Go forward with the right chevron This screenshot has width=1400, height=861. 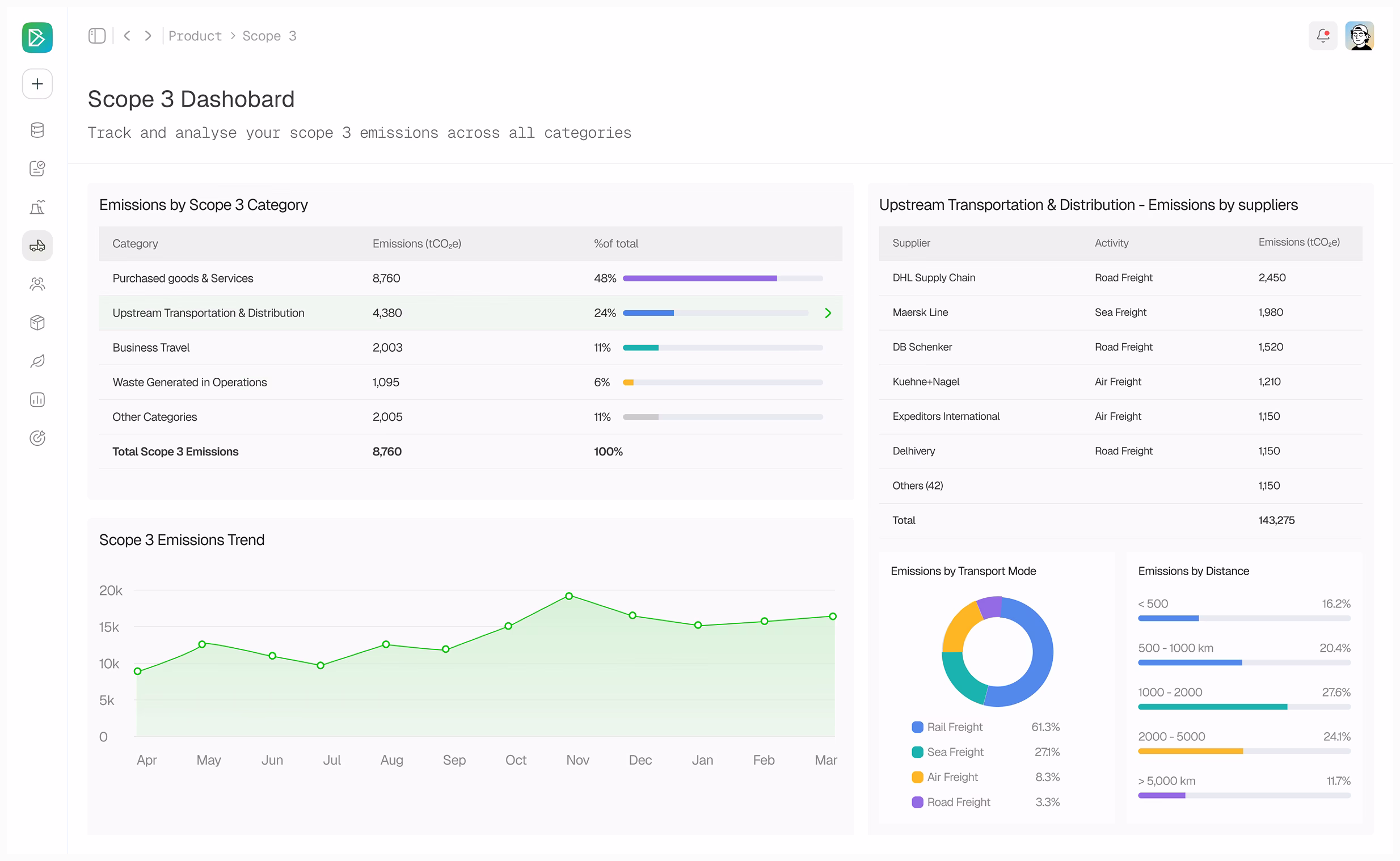coord(148,36)
